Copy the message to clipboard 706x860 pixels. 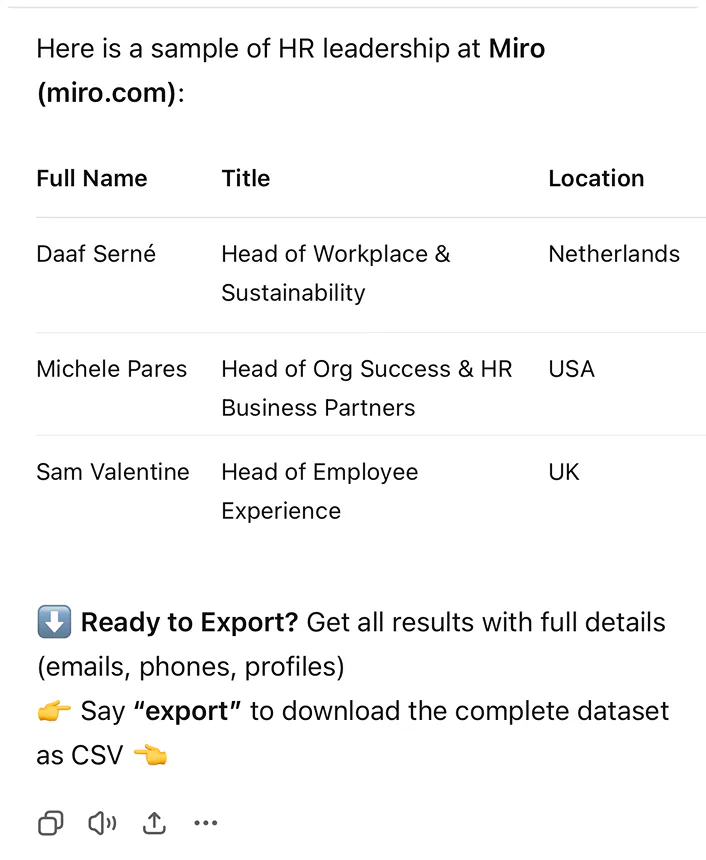(50, 822)
